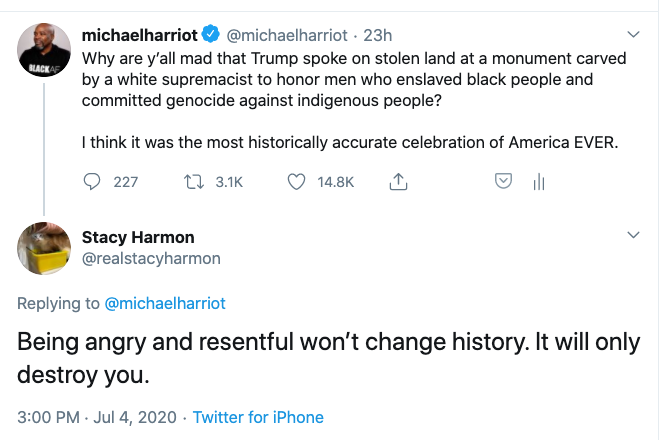Follow the blue @michaelharriot mention in Replying to
The image size is (659, 440).
165,303
